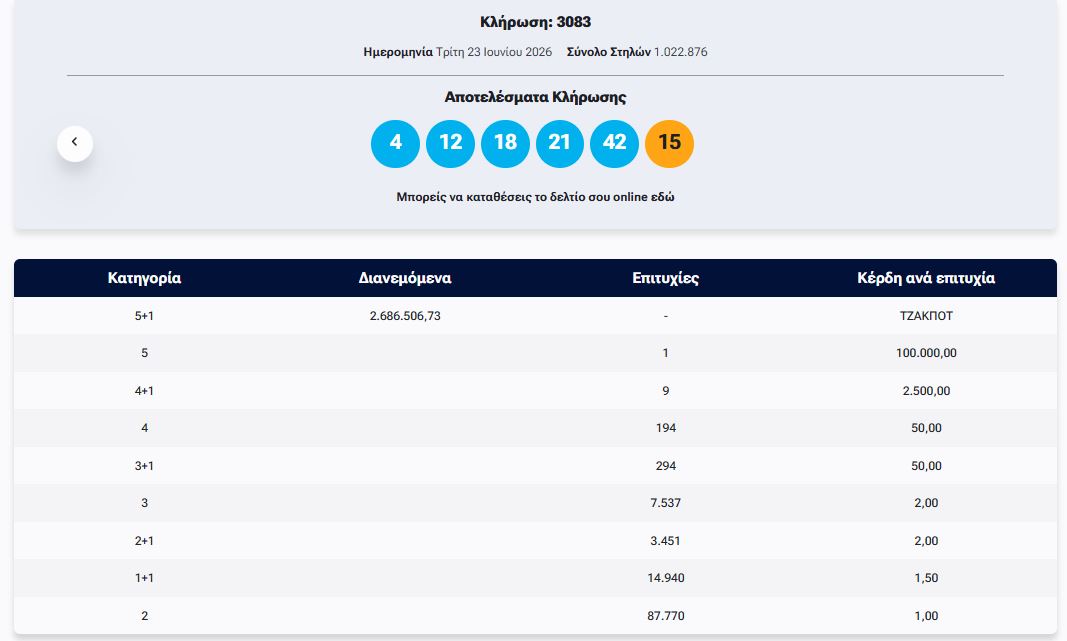This screenshot has width=1067, height=641.
Task: Click the 87.770 successes cell
Action: (666, 616)
